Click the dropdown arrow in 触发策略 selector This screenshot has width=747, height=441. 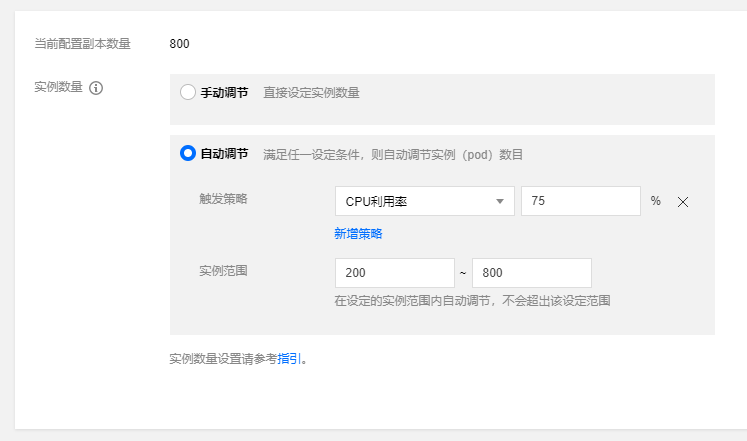(500, 201)
